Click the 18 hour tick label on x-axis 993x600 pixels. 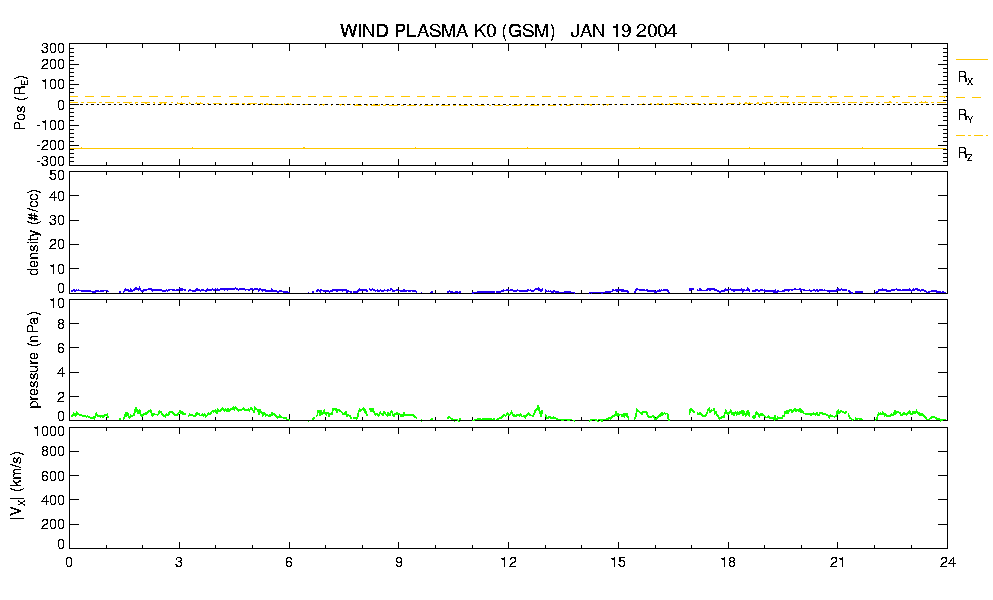coord(728,562)
